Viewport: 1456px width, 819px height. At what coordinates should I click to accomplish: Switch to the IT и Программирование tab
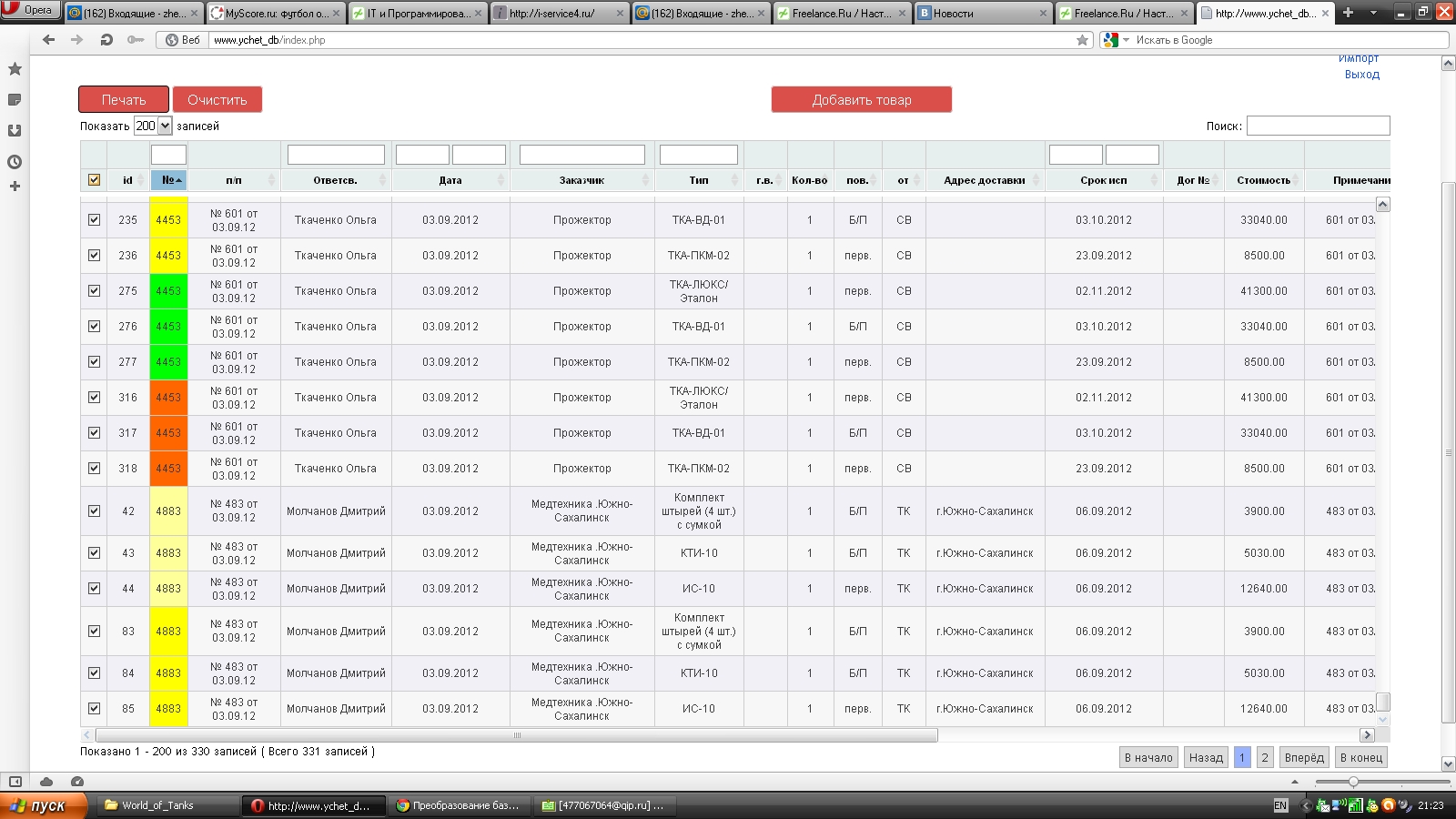[418, 14]
